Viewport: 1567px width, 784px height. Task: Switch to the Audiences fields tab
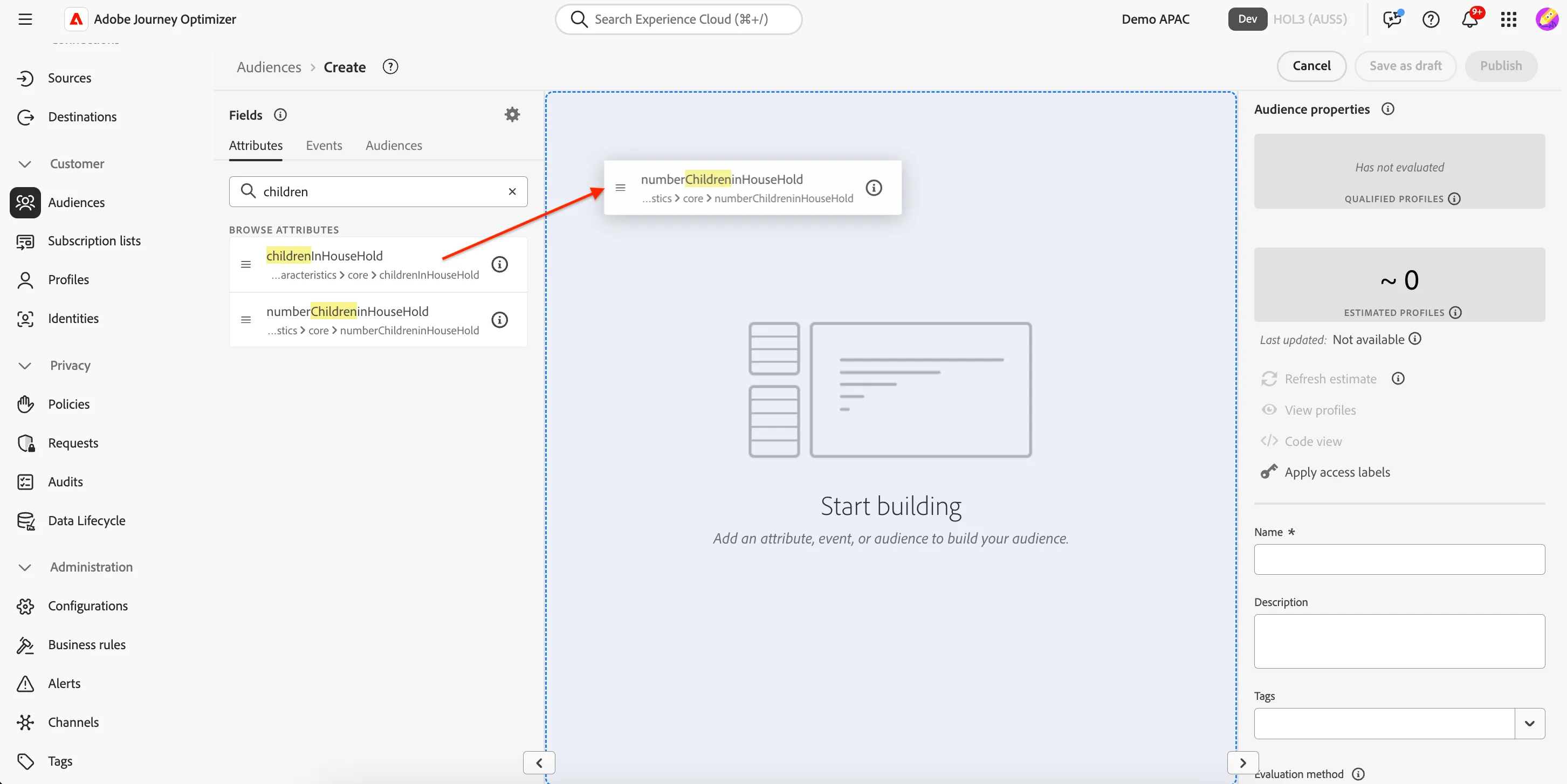tap(394, 146)
